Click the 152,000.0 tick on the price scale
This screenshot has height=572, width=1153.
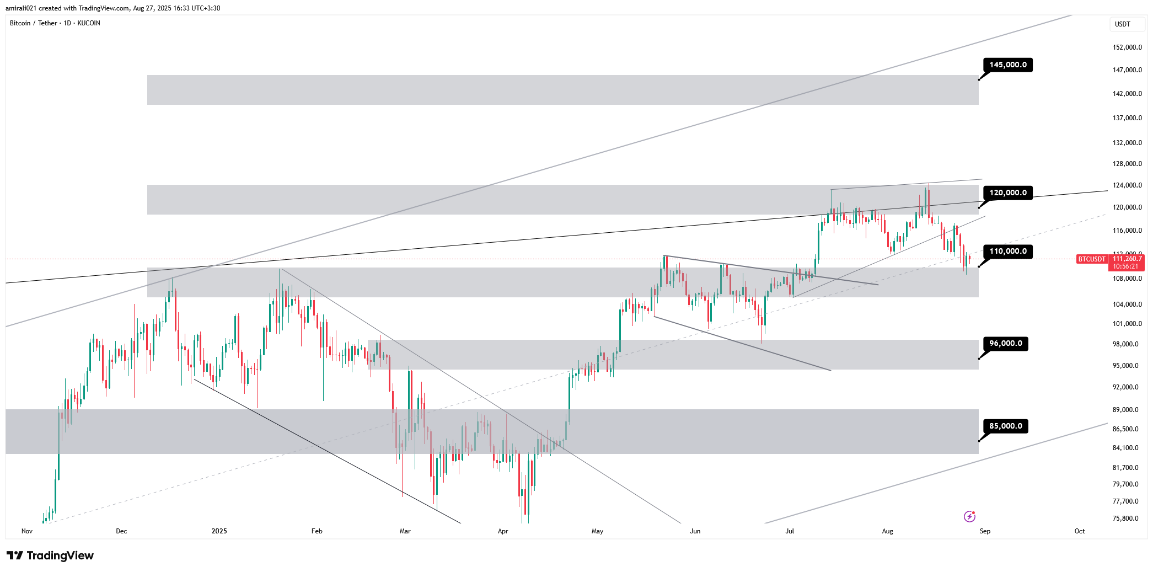click(x=1127, y=47)
